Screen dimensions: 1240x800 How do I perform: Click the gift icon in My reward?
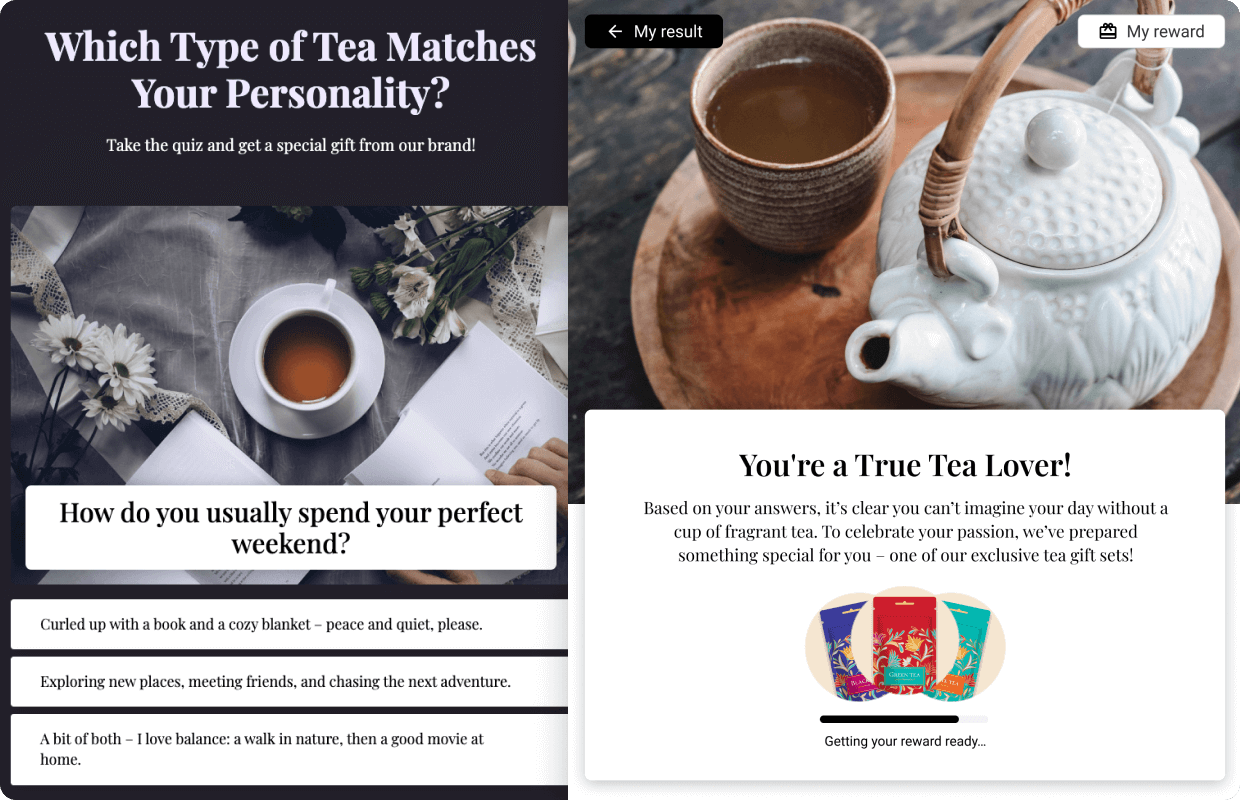coord(1108,32)
